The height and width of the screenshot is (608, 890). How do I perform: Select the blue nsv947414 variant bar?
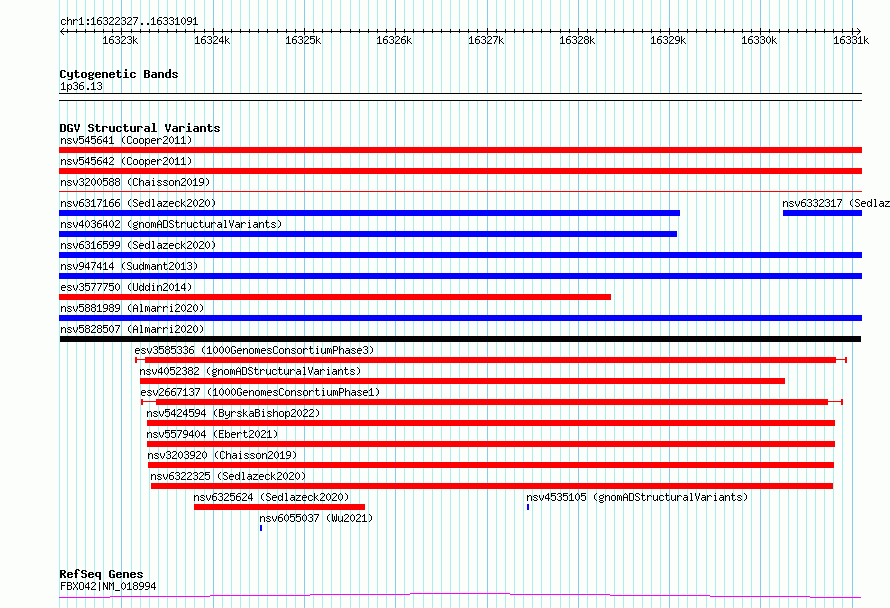click(460, 276)
